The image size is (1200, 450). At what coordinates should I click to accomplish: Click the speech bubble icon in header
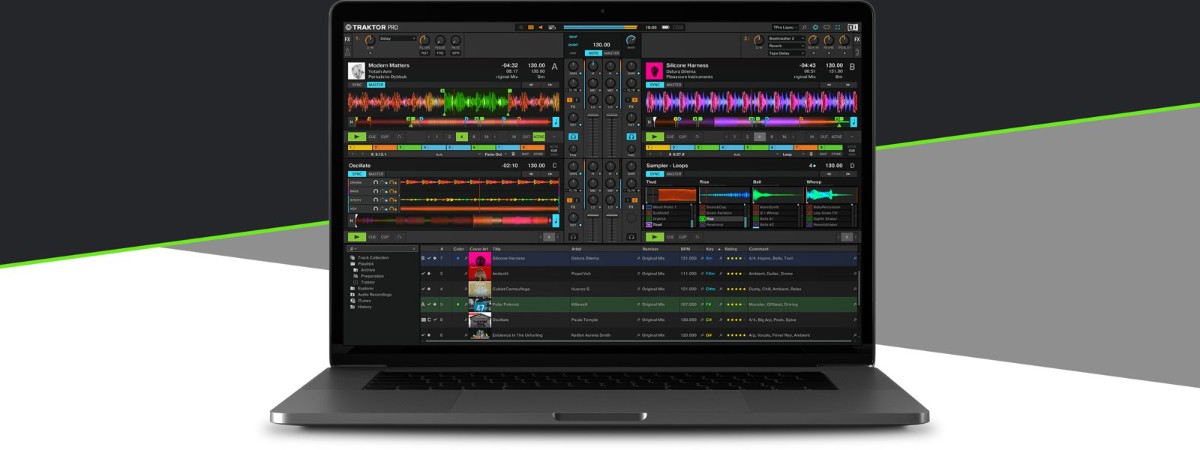point(826,27)
